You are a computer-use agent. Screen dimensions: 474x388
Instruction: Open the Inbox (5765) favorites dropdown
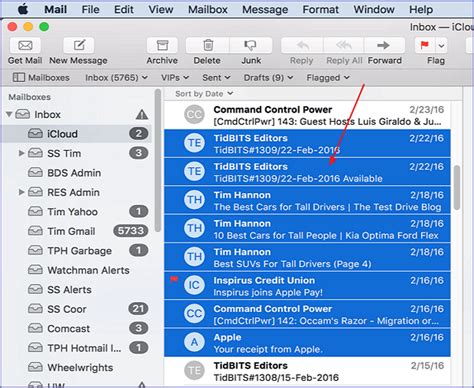coord(116,78)
